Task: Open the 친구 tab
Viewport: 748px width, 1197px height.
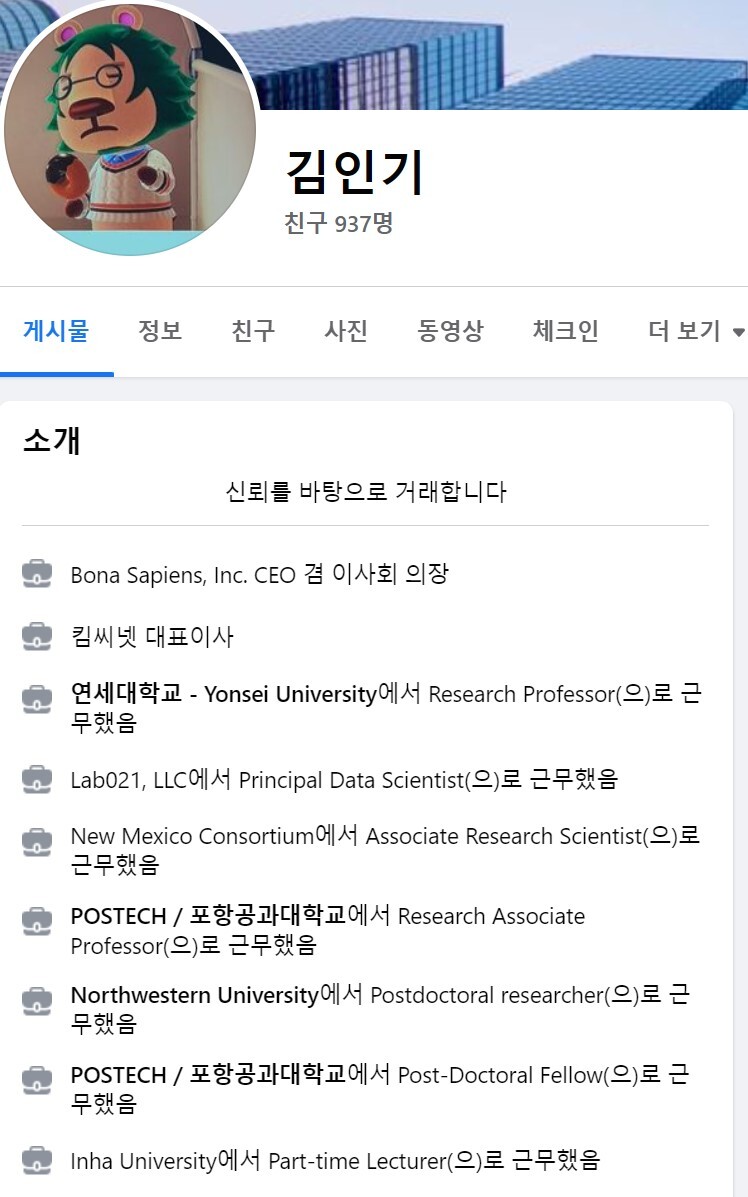Action: point(253,332)
